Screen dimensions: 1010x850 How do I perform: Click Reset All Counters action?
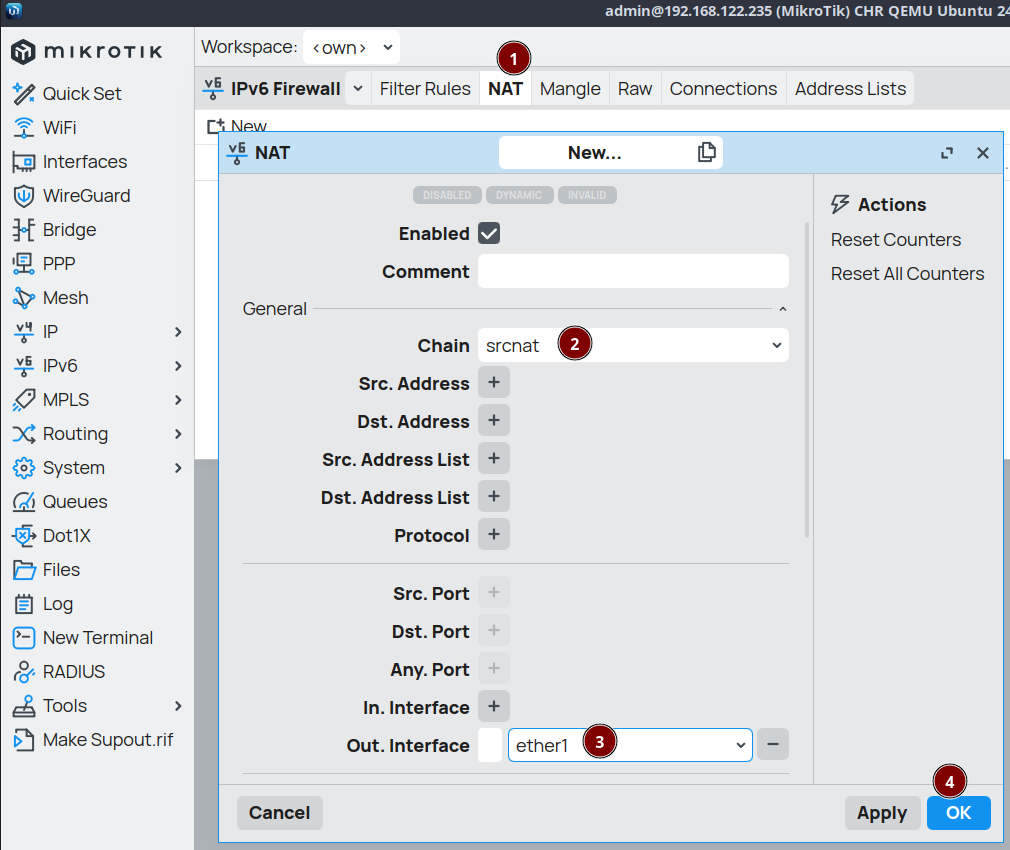pos(907,274)
